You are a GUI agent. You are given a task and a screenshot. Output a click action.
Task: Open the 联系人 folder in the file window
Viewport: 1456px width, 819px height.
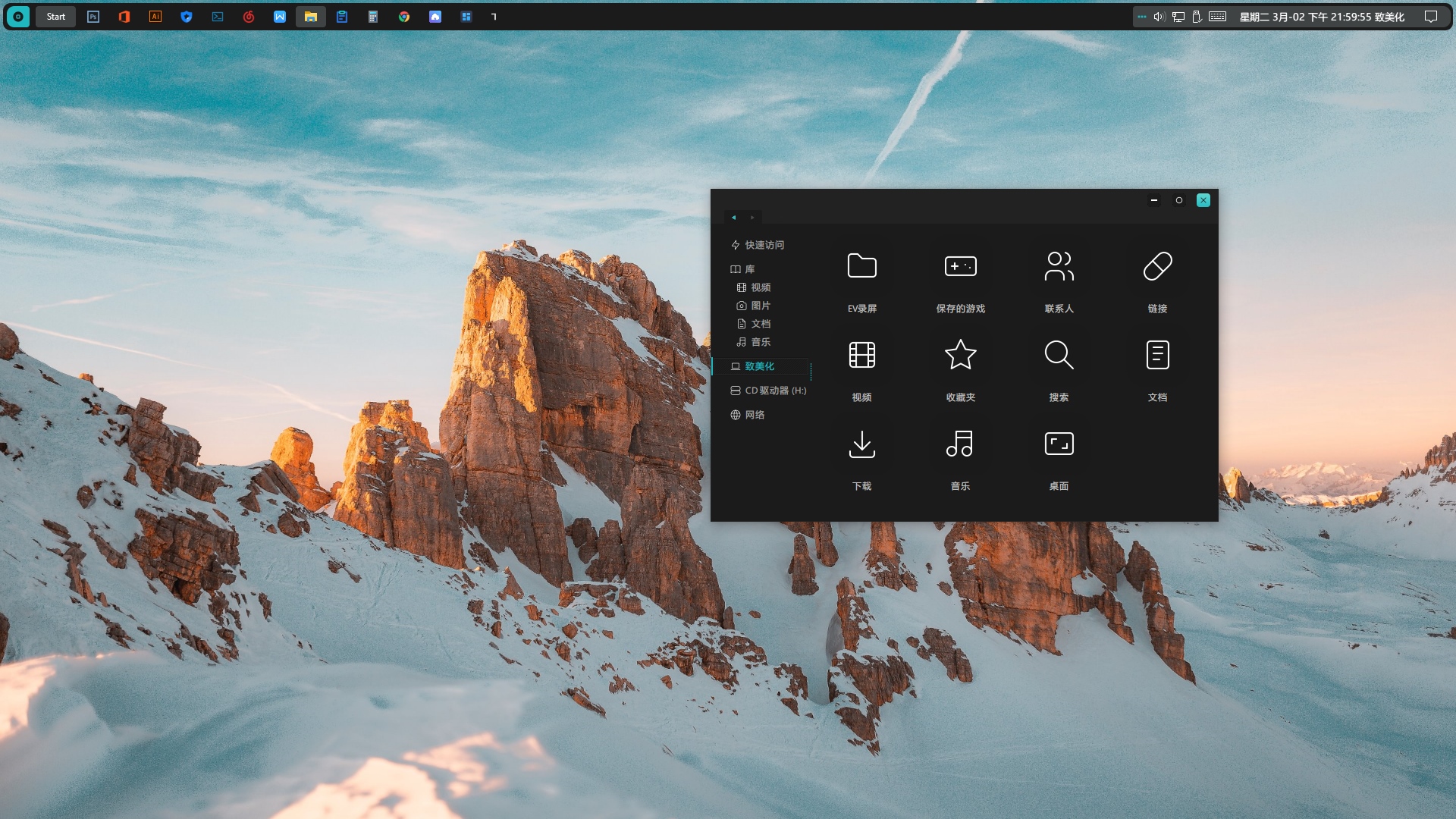pyautogui.click(x=1059, y=281)
